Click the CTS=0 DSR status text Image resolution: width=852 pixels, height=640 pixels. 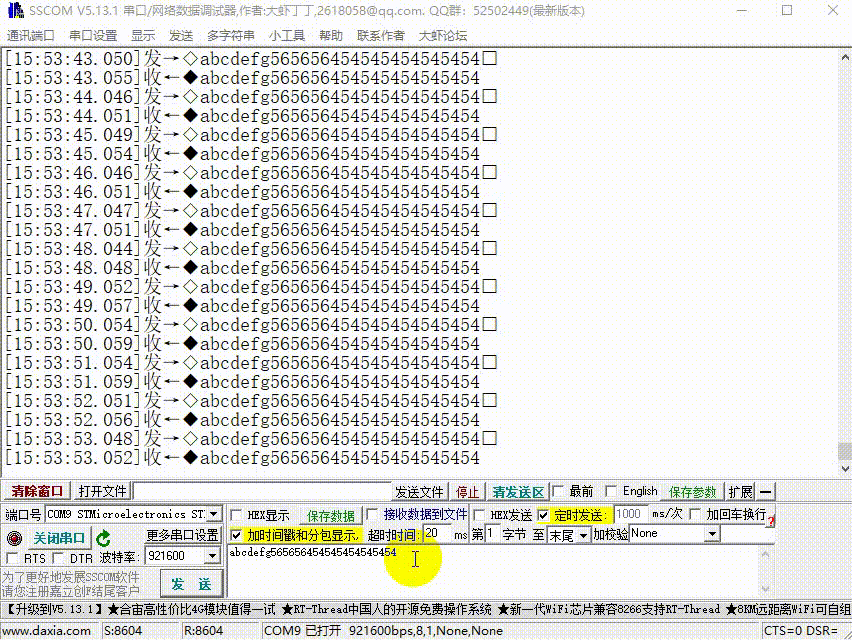pos(801,631)
